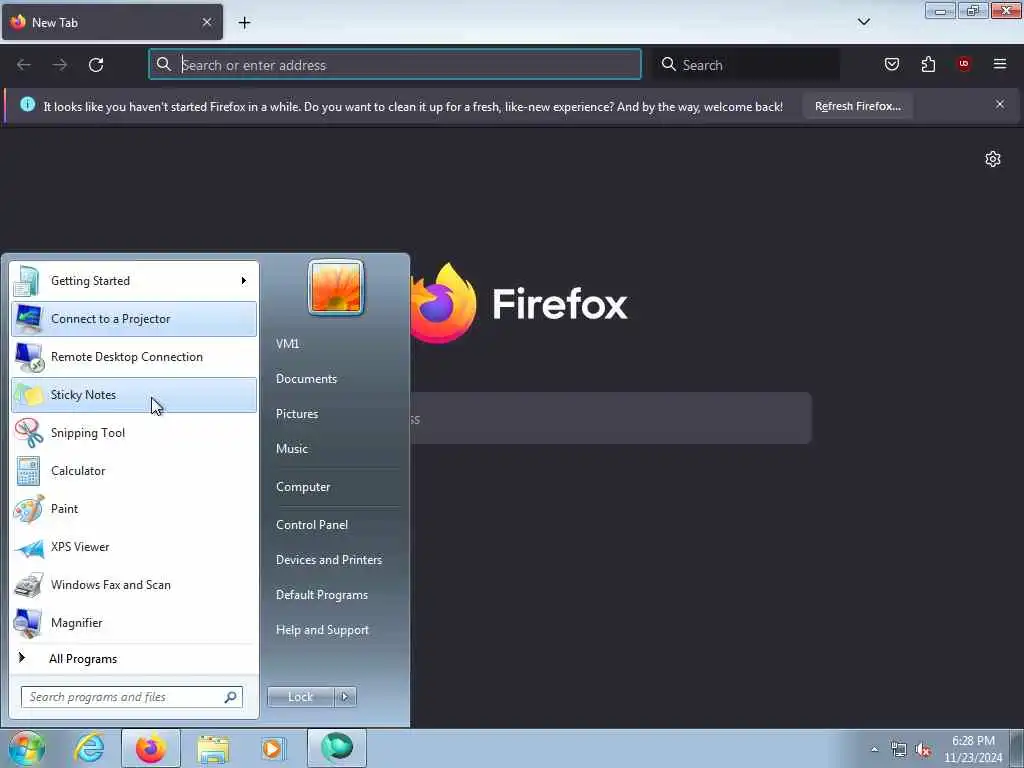Viewport: 1024px width, 768px height.
Task: Click Refresh Firefox button
Action: pyautogui.click(x=857, y=106)
